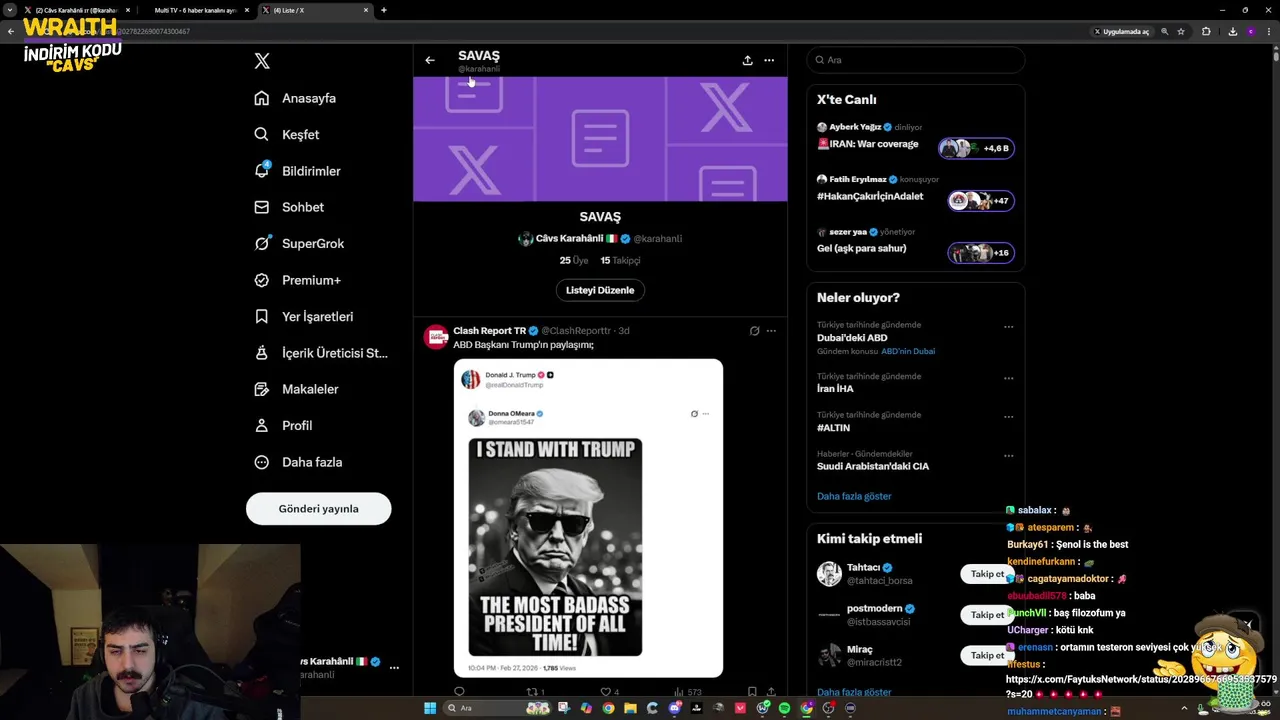Click the share list icon
Screen dimensions: 1280x720
(747, 60)
